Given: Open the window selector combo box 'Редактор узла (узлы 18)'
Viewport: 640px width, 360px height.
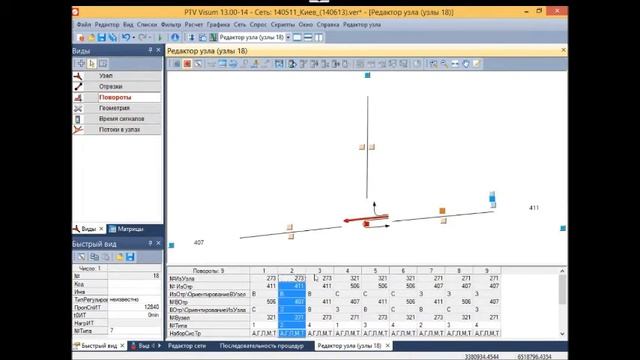Looking at the screenshot, I should (255, 38).
